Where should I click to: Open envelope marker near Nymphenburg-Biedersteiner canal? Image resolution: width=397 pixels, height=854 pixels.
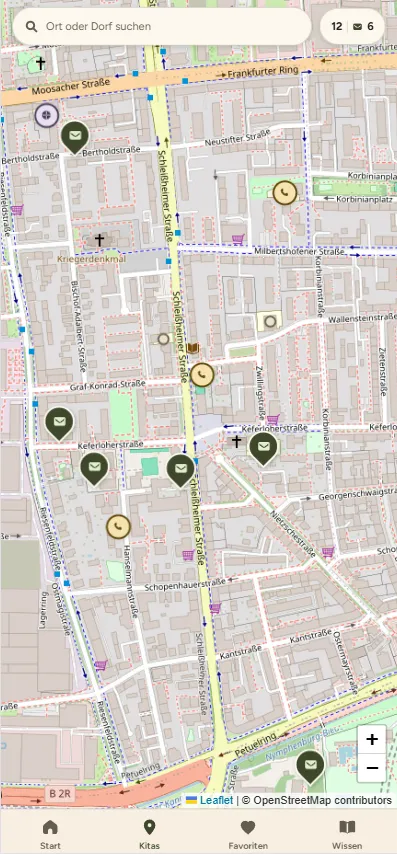(x=310, y=766)
